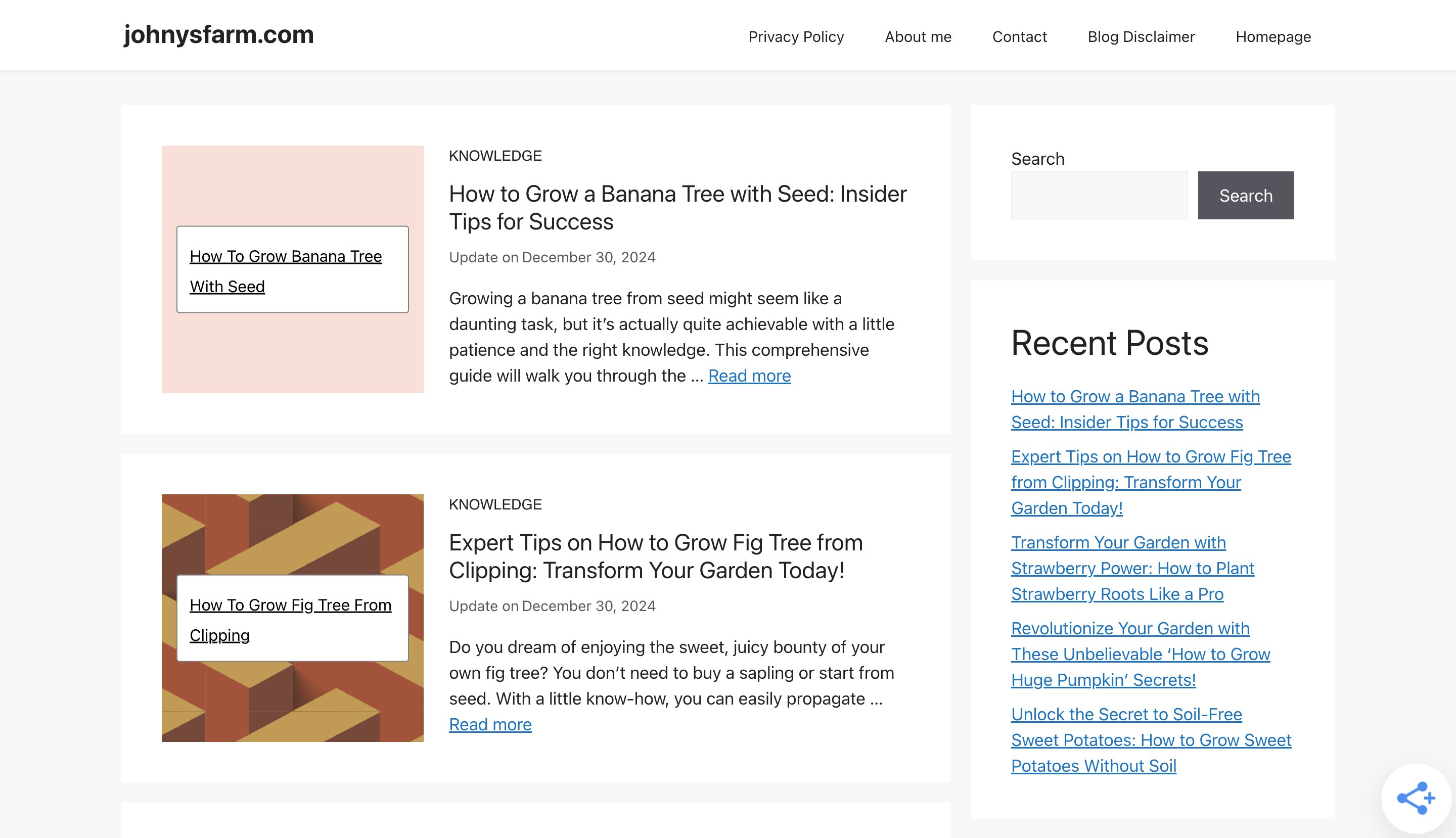The image size is (1456, 838).
Task: Click Read more under fig tree excerpt
Action: coord(490,725)
